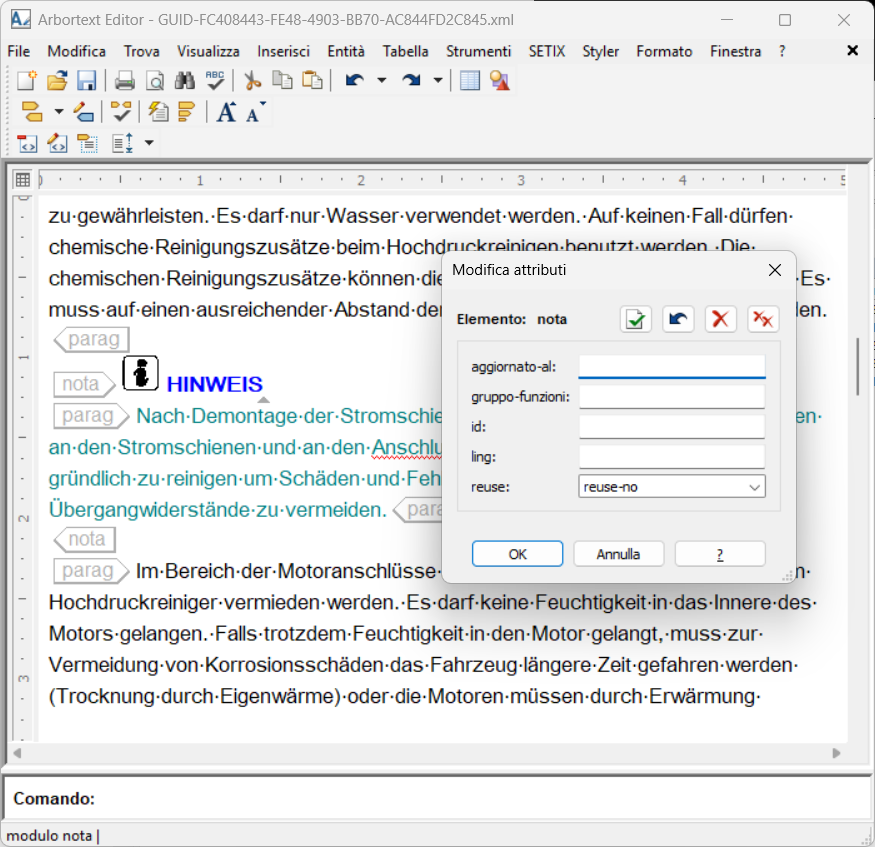Click the line spacing icon with vertical arrows
This screenshot has height=847, width=875.
click(123, 143)
